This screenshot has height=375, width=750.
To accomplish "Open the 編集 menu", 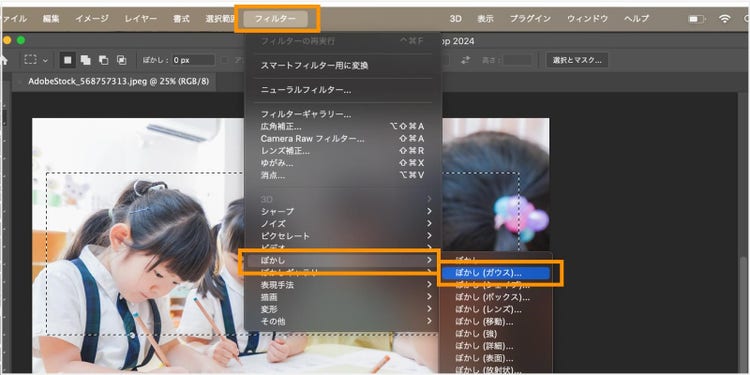I will pyautogui.click(x=51, y=19).
